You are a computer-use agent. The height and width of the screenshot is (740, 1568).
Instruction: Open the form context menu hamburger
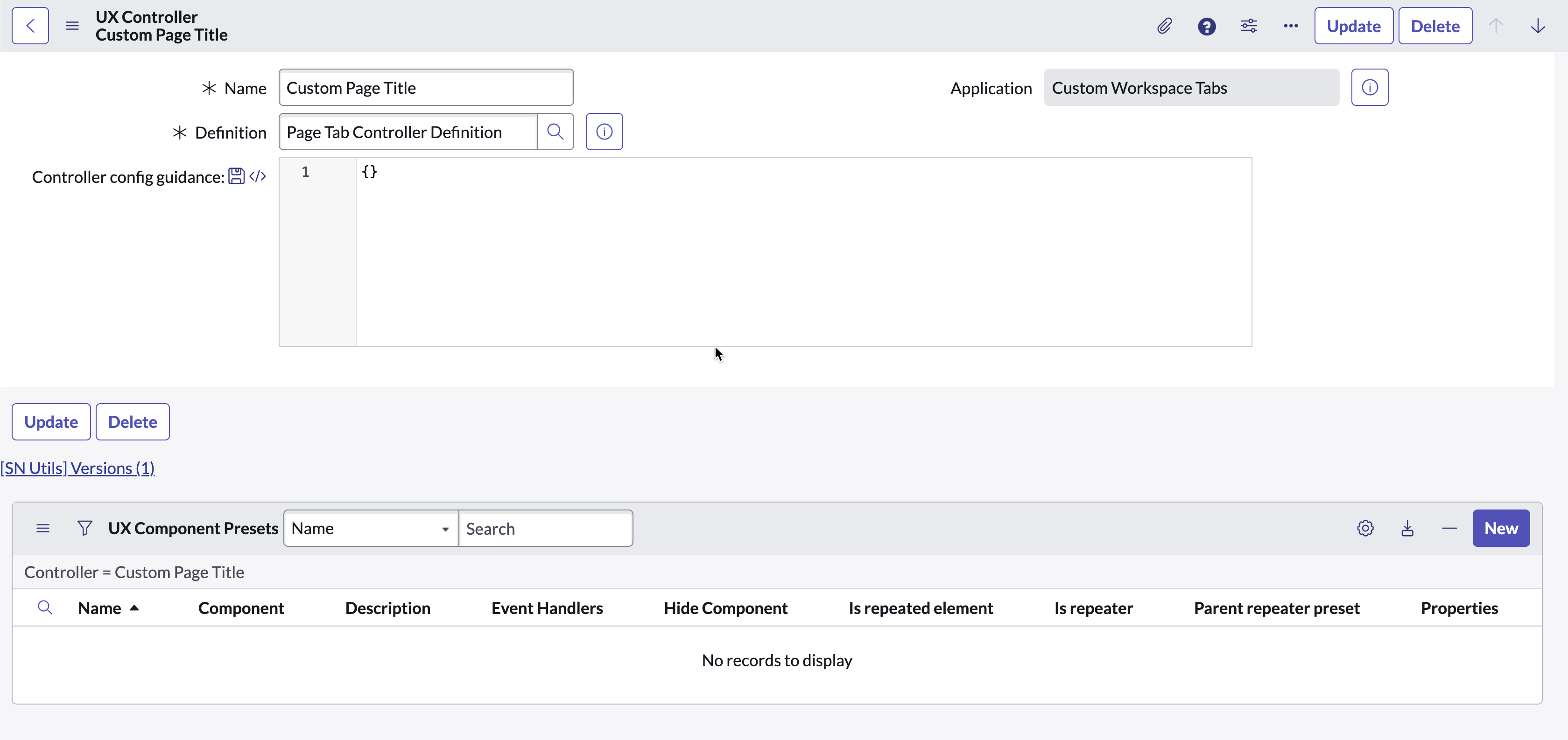[72, 26]
